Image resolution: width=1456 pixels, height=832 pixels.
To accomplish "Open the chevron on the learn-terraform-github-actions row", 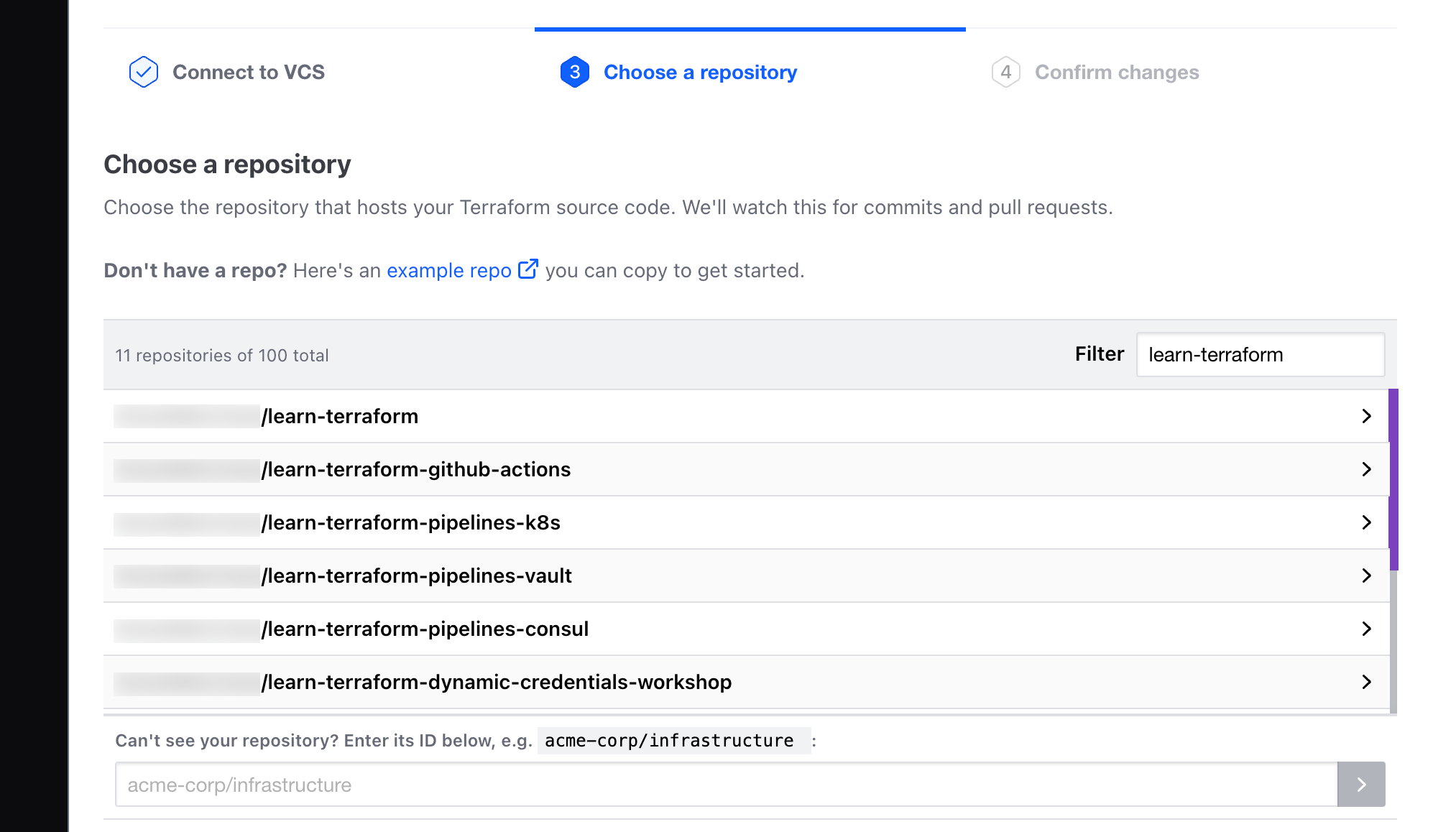I will (x=1366, y=469).
